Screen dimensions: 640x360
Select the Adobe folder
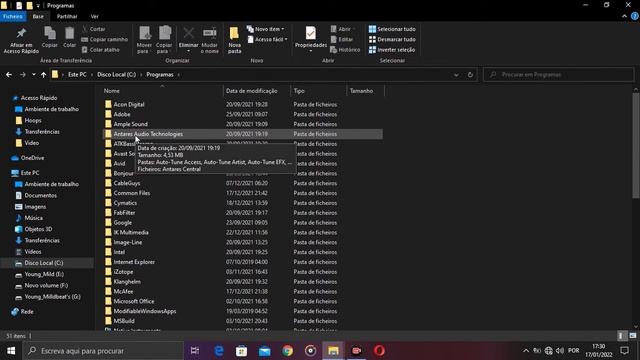(x=122, y=114)
